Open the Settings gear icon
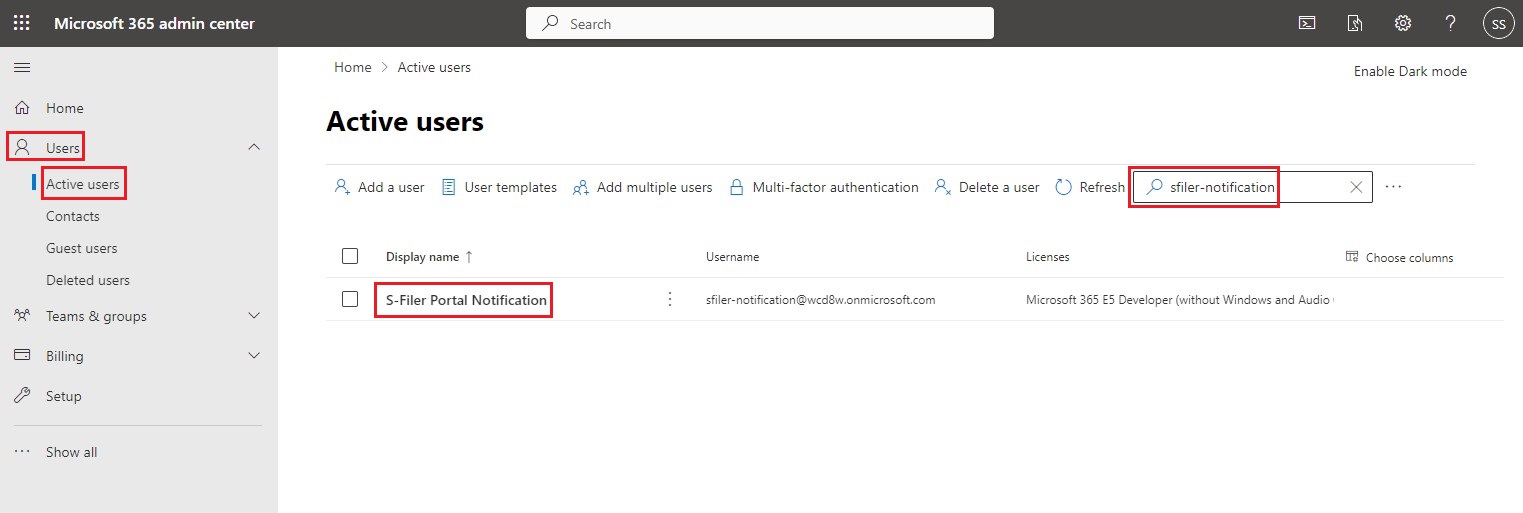The image size is (1523, 513). coord(1403,23)
